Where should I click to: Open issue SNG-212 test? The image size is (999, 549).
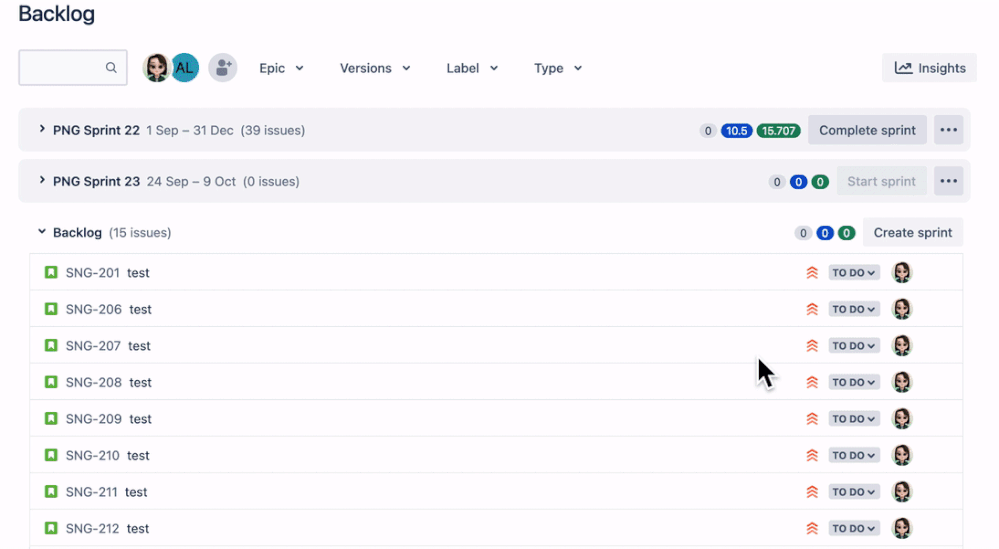click(496, 528)
